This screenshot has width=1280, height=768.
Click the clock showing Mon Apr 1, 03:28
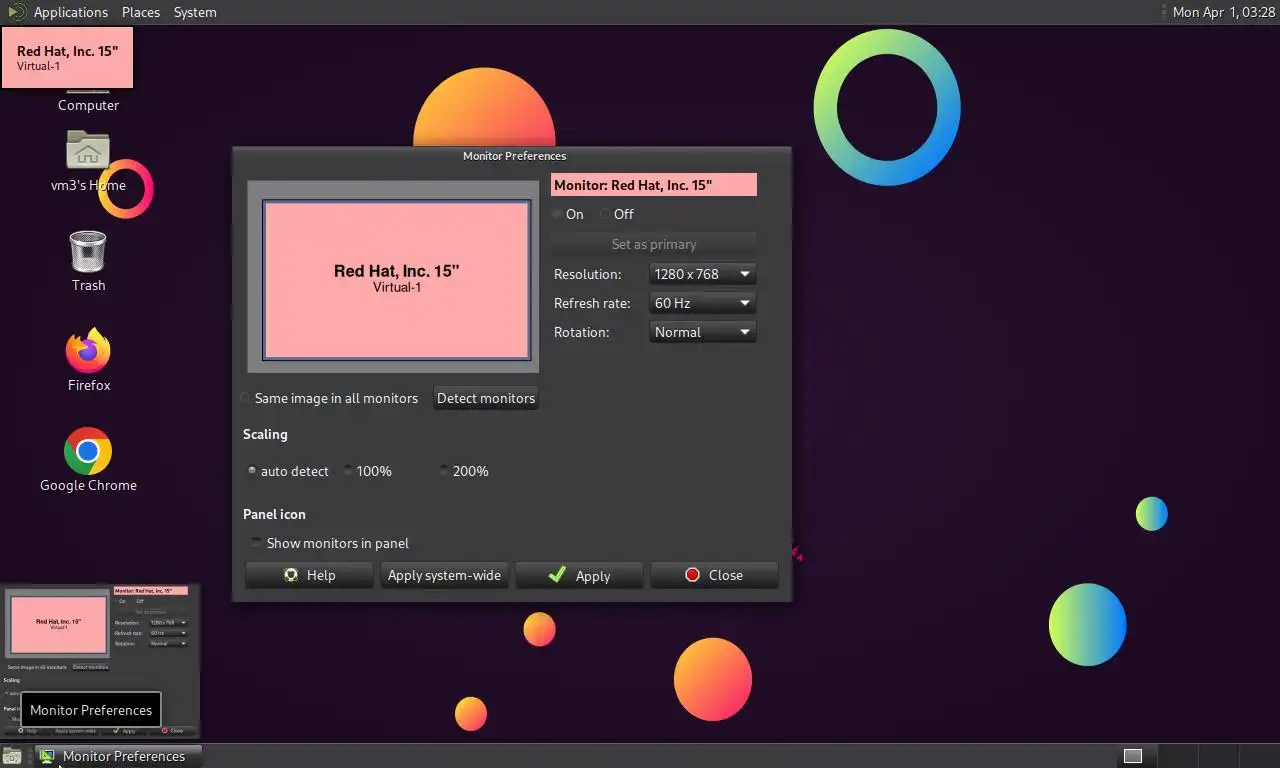1223,12
